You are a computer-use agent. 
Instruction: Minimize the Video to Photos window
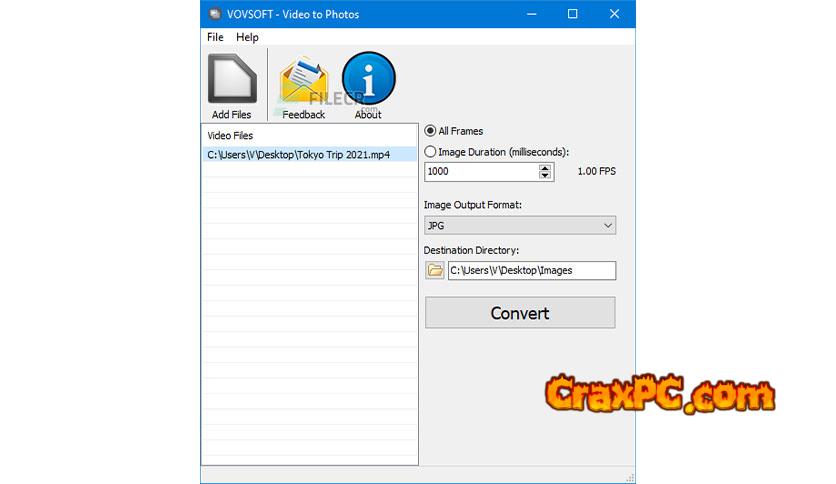click(x=532, y=14)
